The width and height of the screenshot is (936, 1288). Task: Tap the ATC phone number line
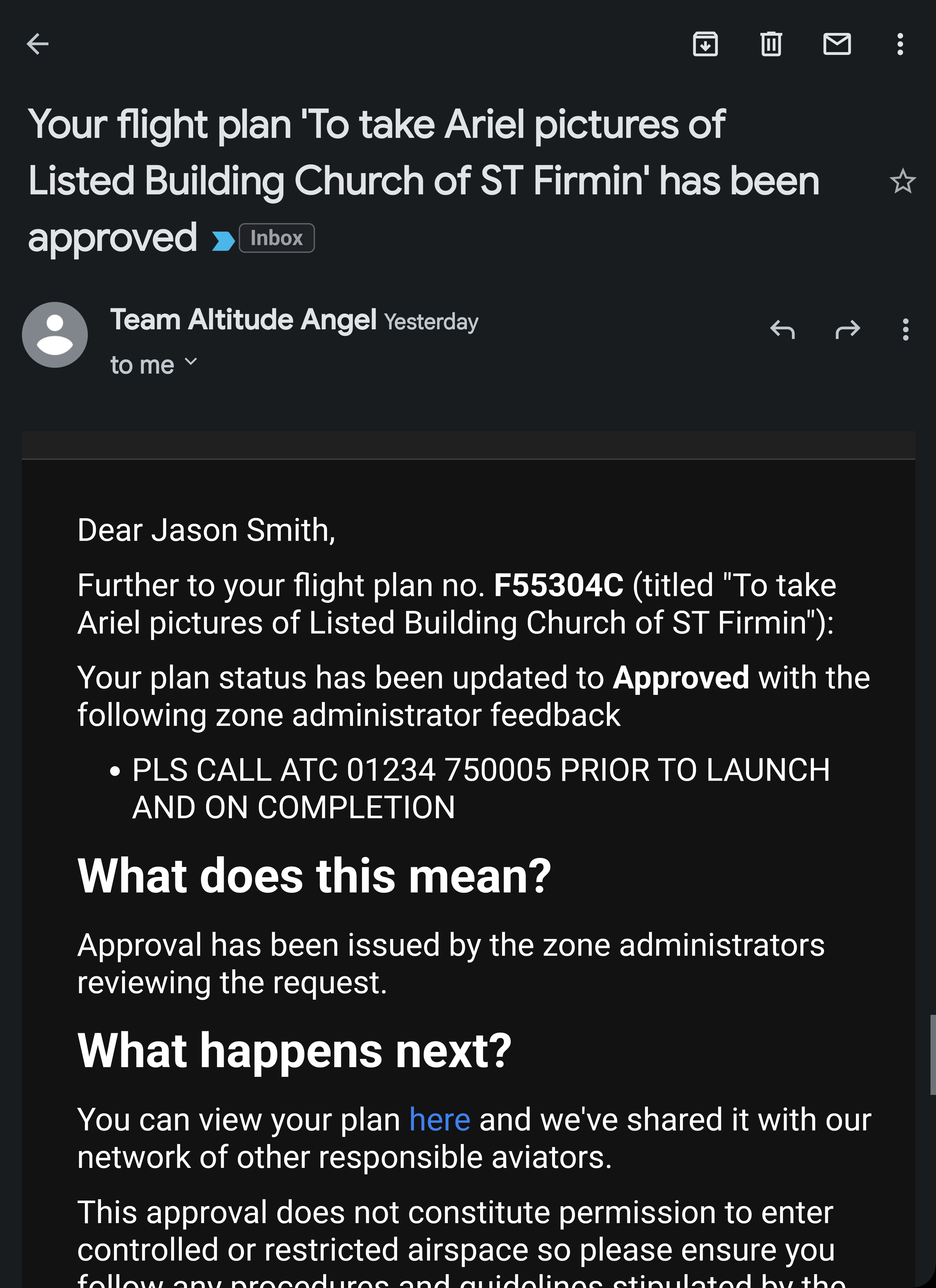(x=448, y=771)
